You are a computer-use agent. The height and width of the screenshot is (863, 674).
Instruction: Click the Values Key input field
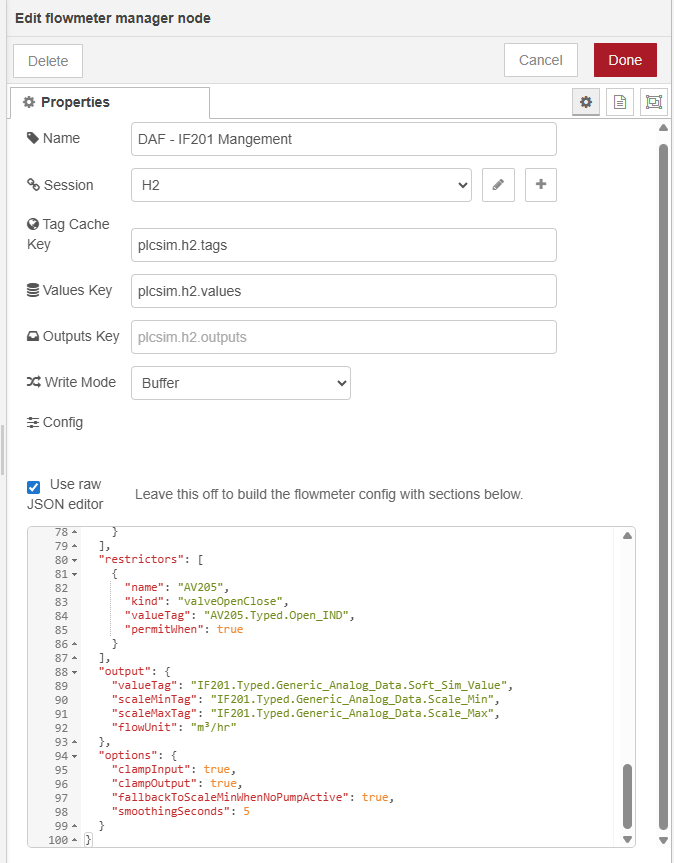[344, 291]
